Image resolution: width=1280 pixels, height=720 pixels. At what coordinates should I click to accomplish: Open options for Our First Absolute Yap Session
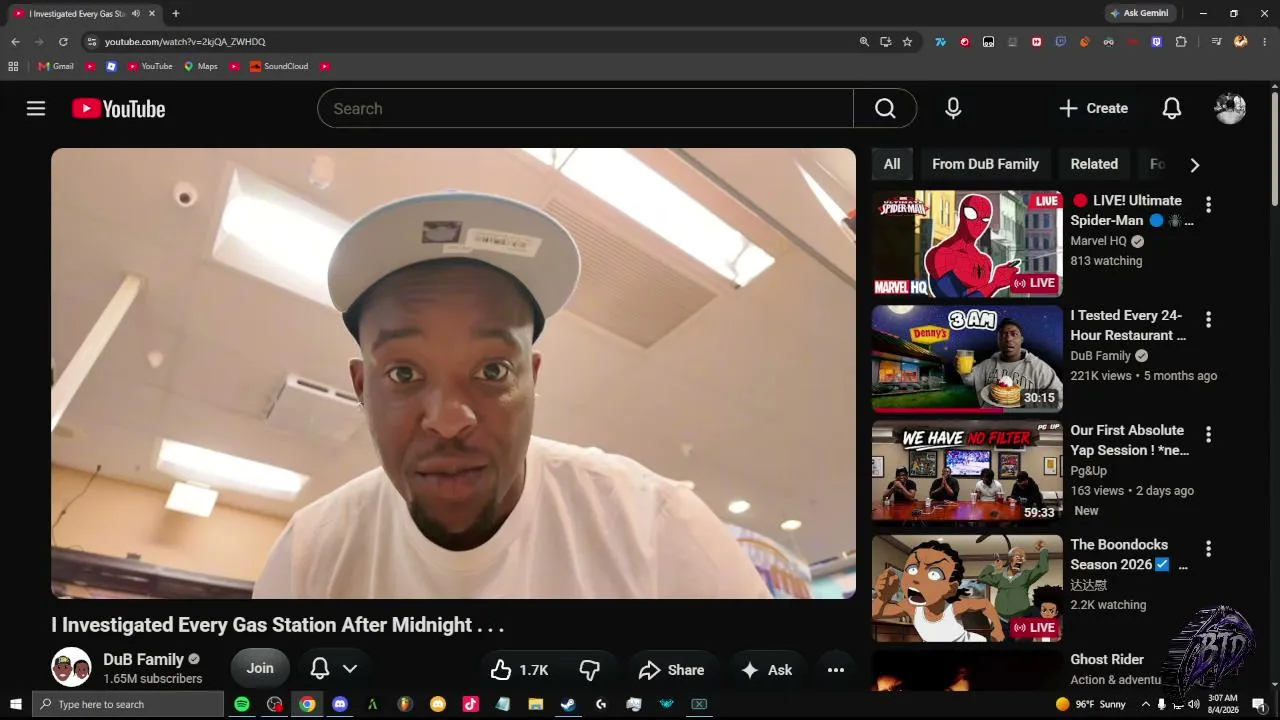click(x=1208, y=434)
